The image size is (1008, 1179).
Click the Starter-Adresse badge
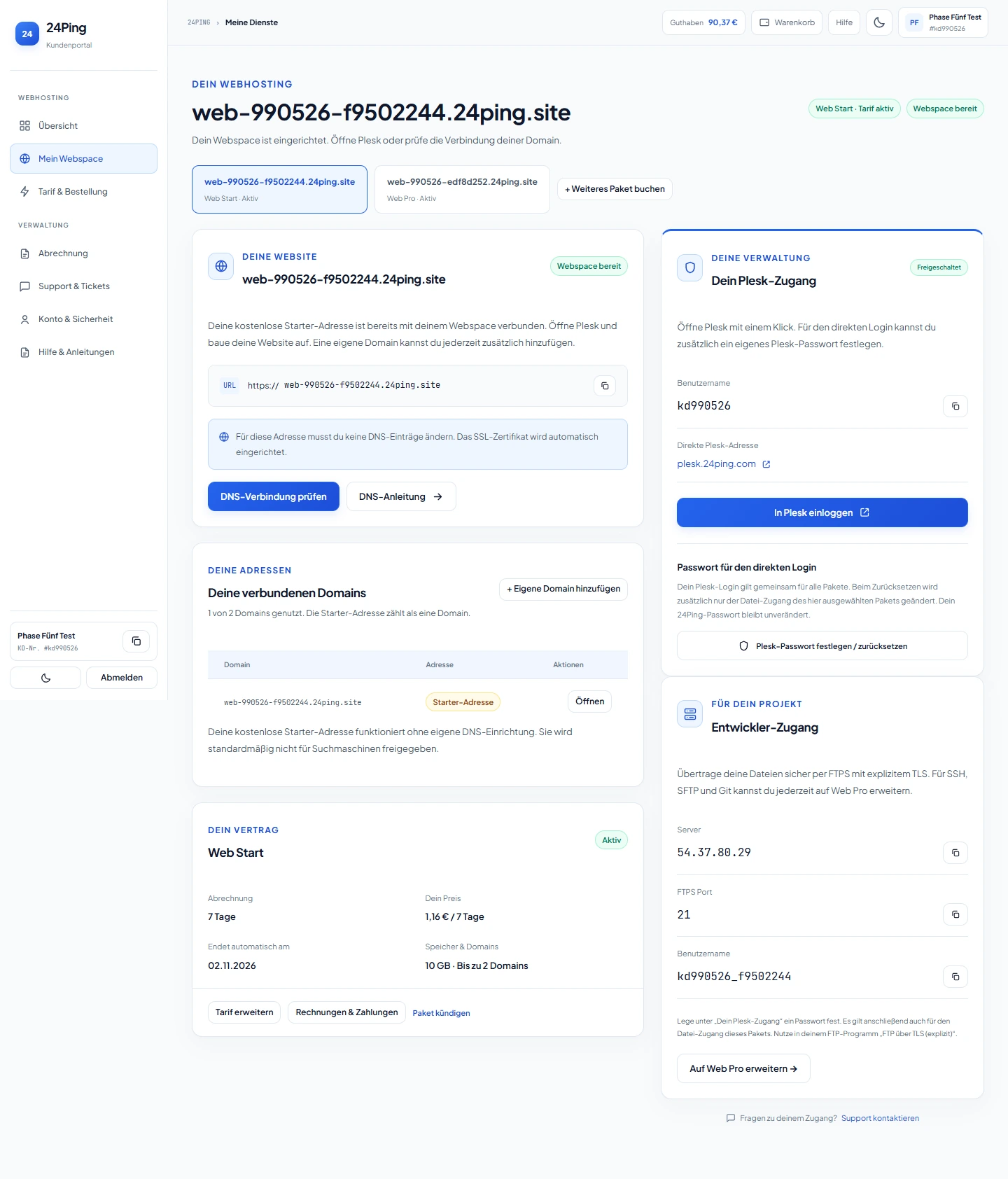click(x=463, y=702)
